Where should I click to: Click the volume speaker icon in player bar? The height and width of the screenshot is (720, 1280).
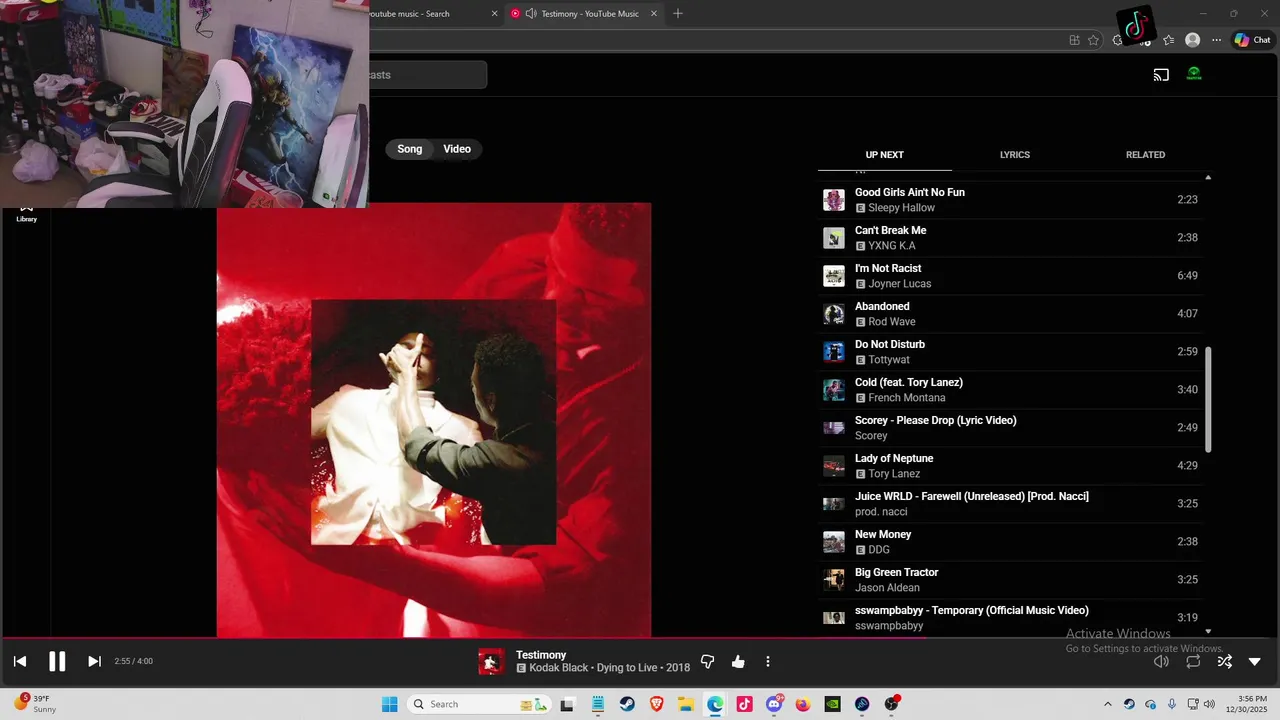click(1161, 661)
